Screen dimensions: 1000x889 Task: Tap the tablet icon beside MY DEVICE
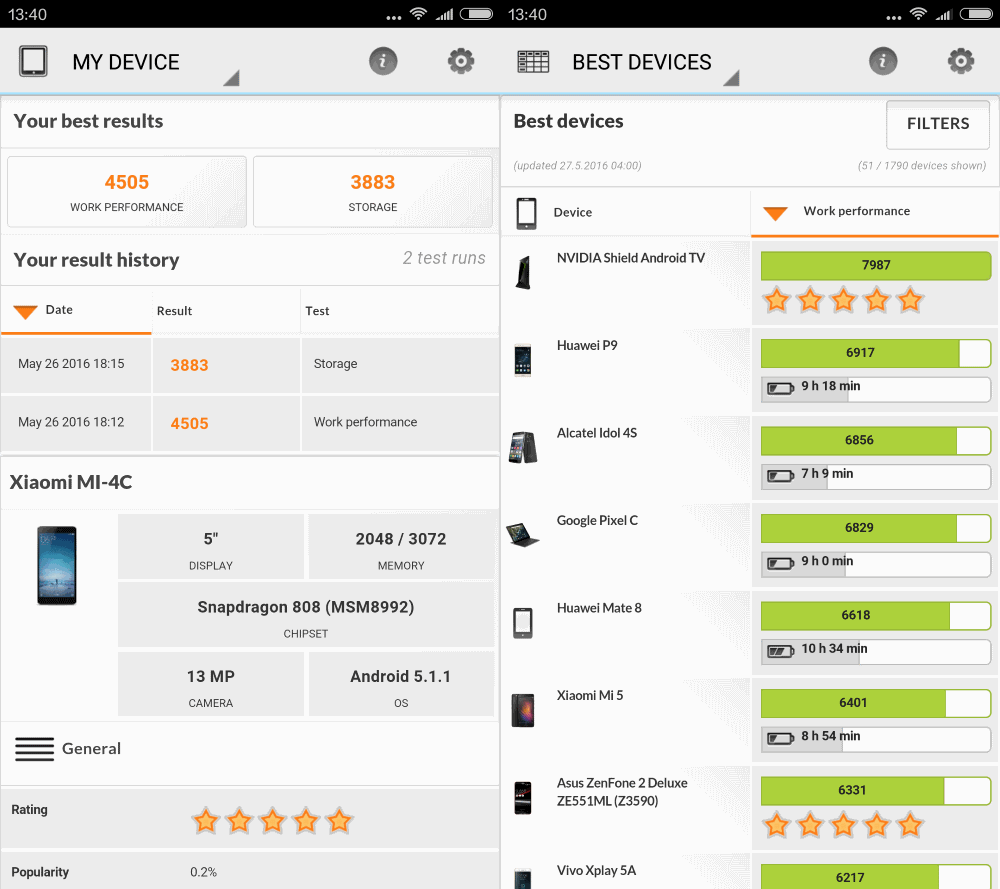pos(33,61)
